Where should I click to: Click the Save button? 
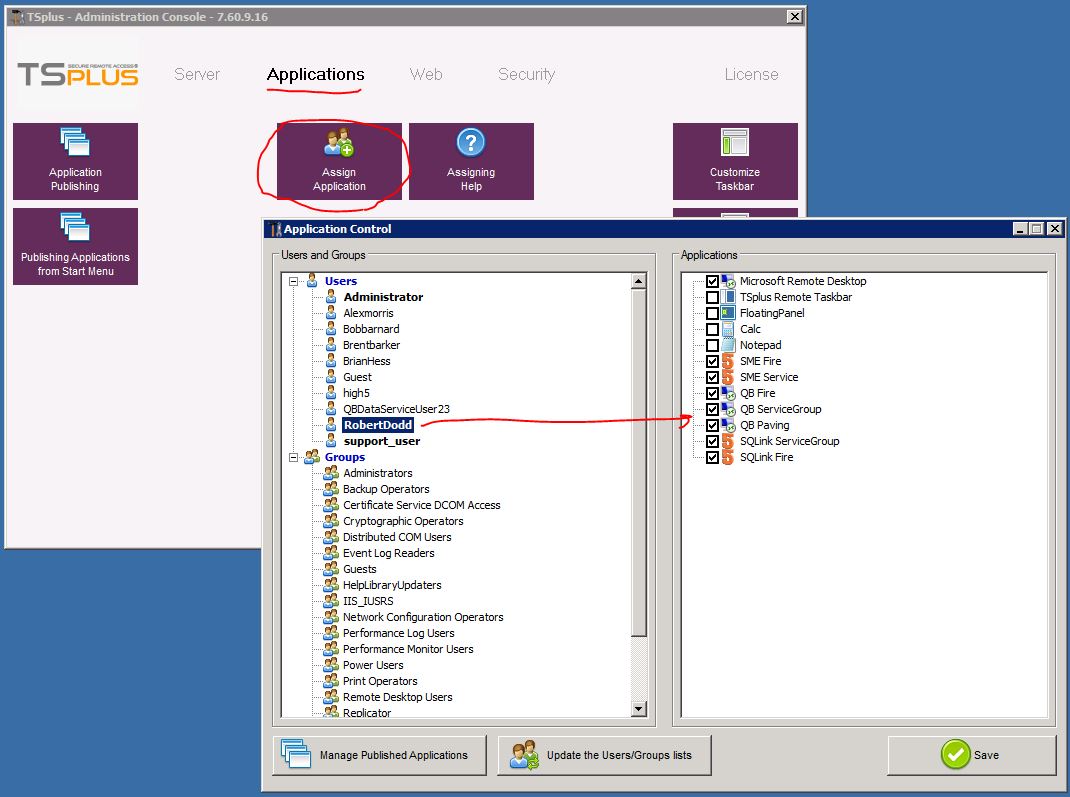click(971, 755)
